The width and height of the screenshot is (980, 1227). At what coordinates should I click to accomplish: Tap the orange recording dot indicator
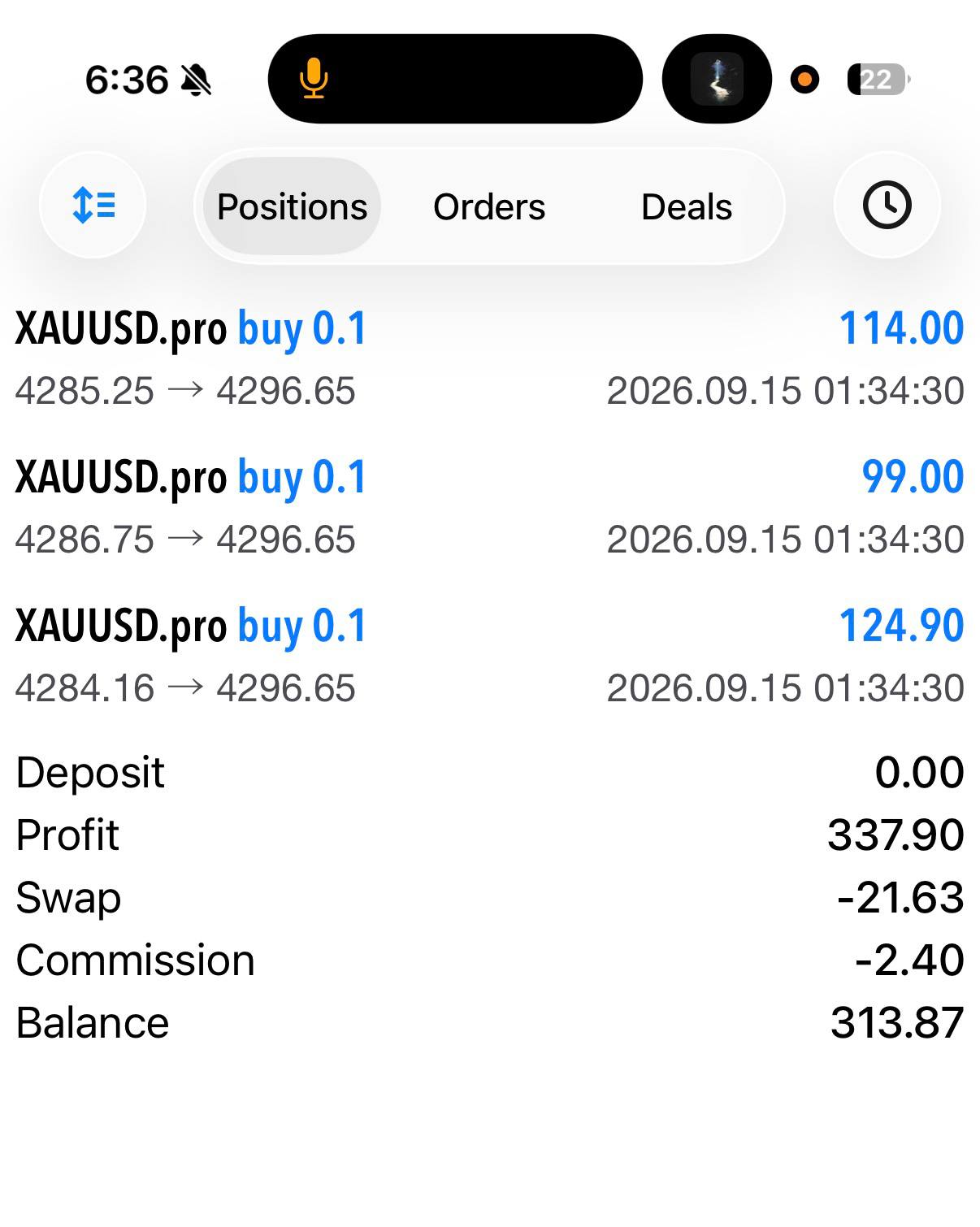pos(804,80)
